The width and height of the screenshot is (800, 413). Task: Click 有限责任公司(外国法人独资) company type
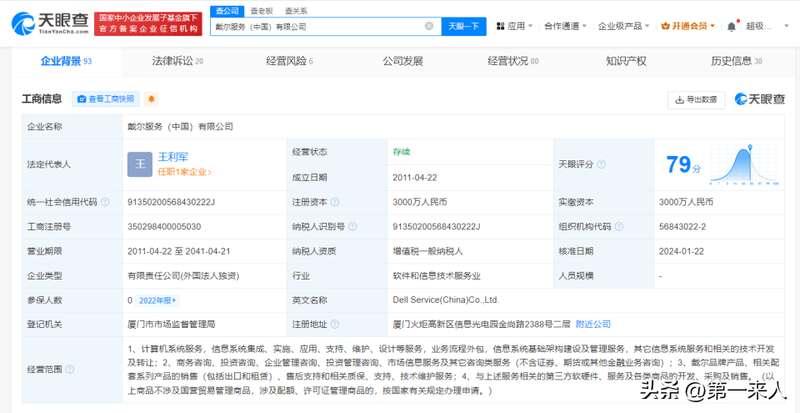pos(183,276)
